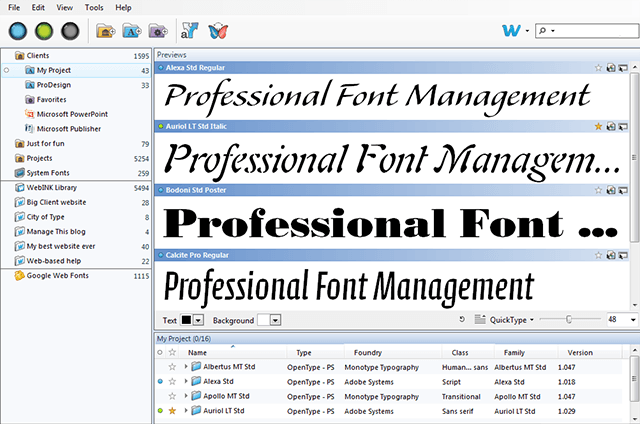Open the dropdown arrow beside WebINK logo
This screenshot has height=424, width=640.
527,31
